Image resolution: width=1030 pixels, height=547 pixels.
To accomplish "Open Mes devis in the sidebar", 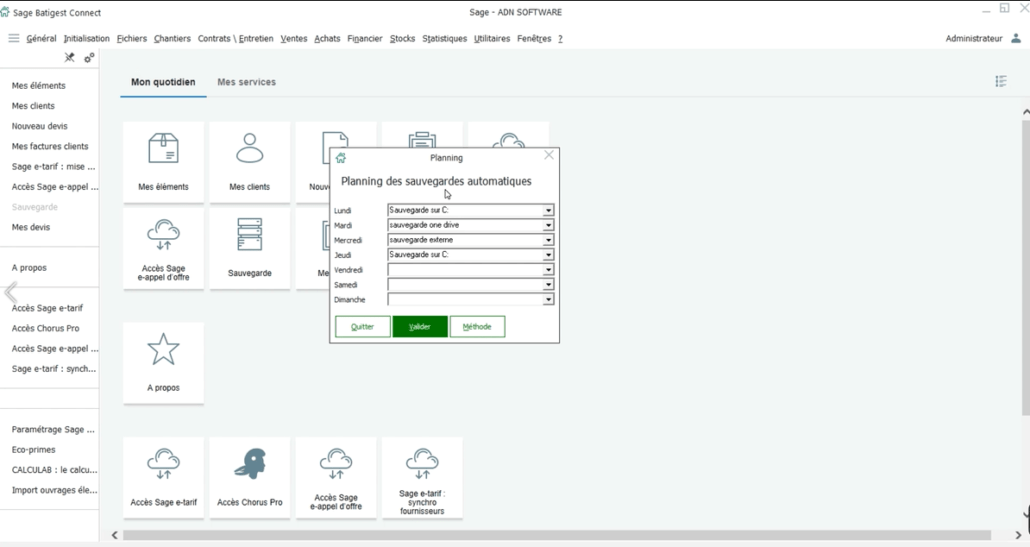I will click(31, 227).
